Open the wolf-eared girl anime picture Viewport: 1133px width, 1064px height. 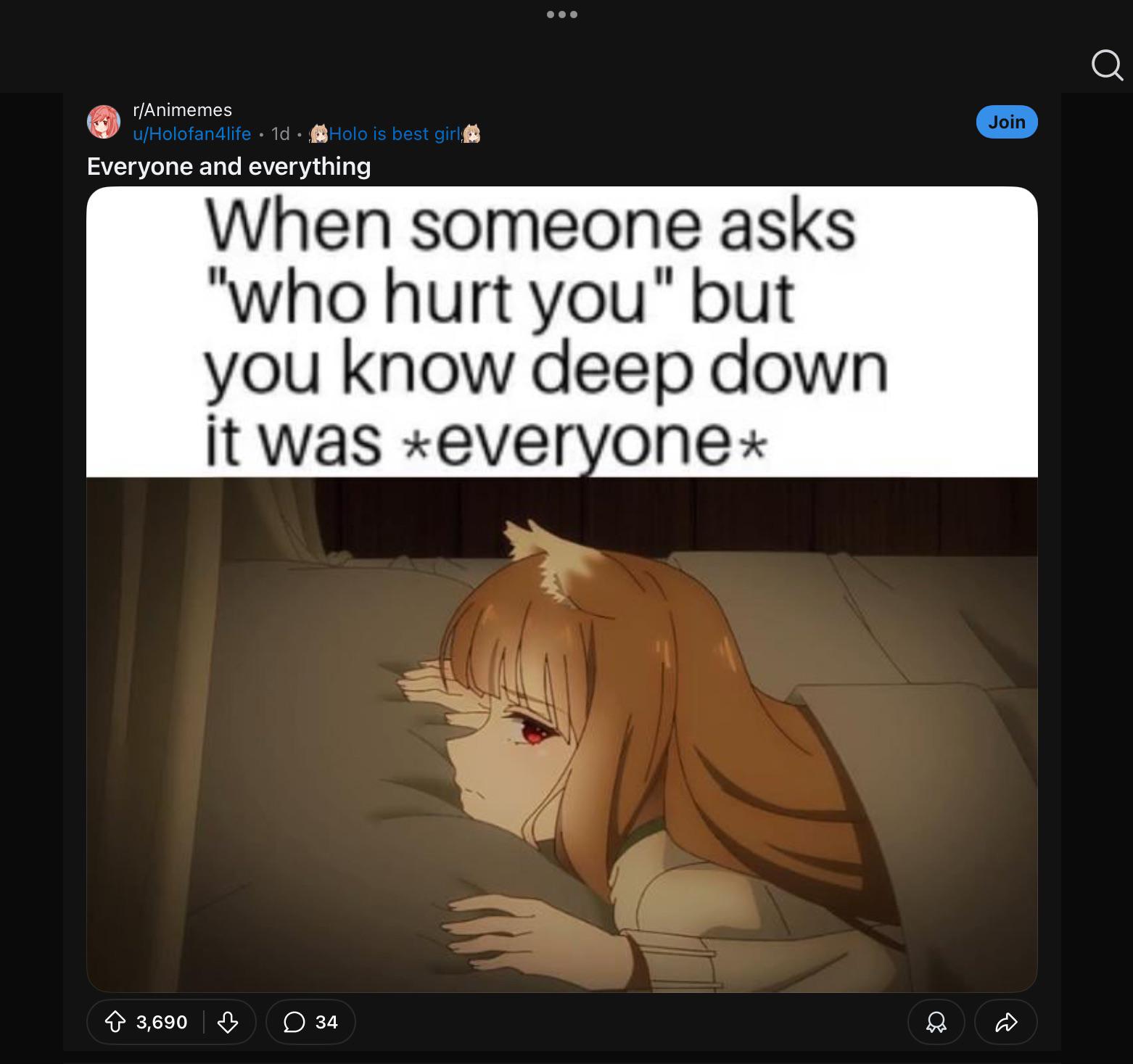pyautogui.click(x=562, y=734)
